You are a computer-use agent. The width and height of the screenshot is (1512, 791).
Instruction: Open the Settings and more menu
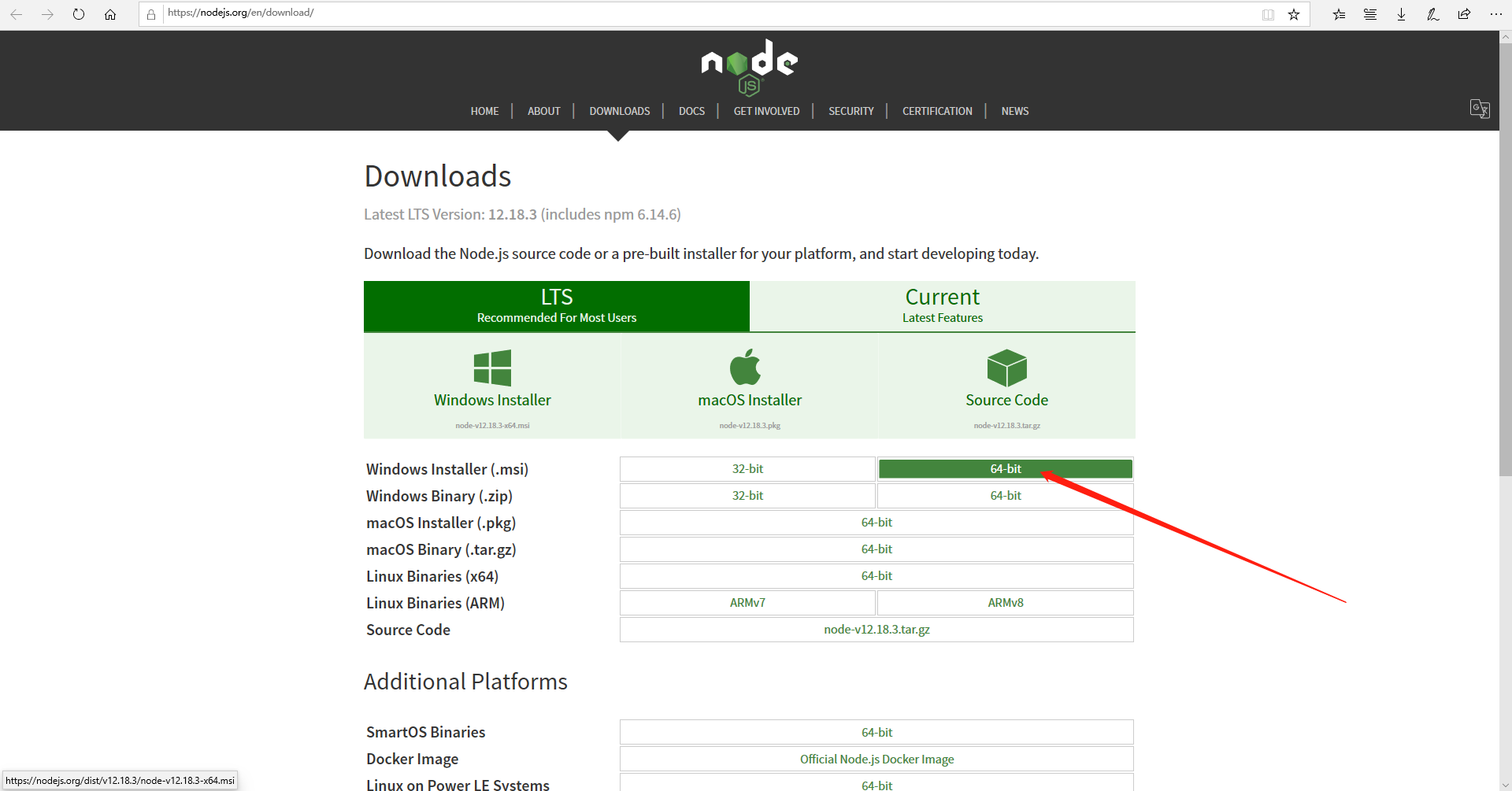[x=1497, y=13]
